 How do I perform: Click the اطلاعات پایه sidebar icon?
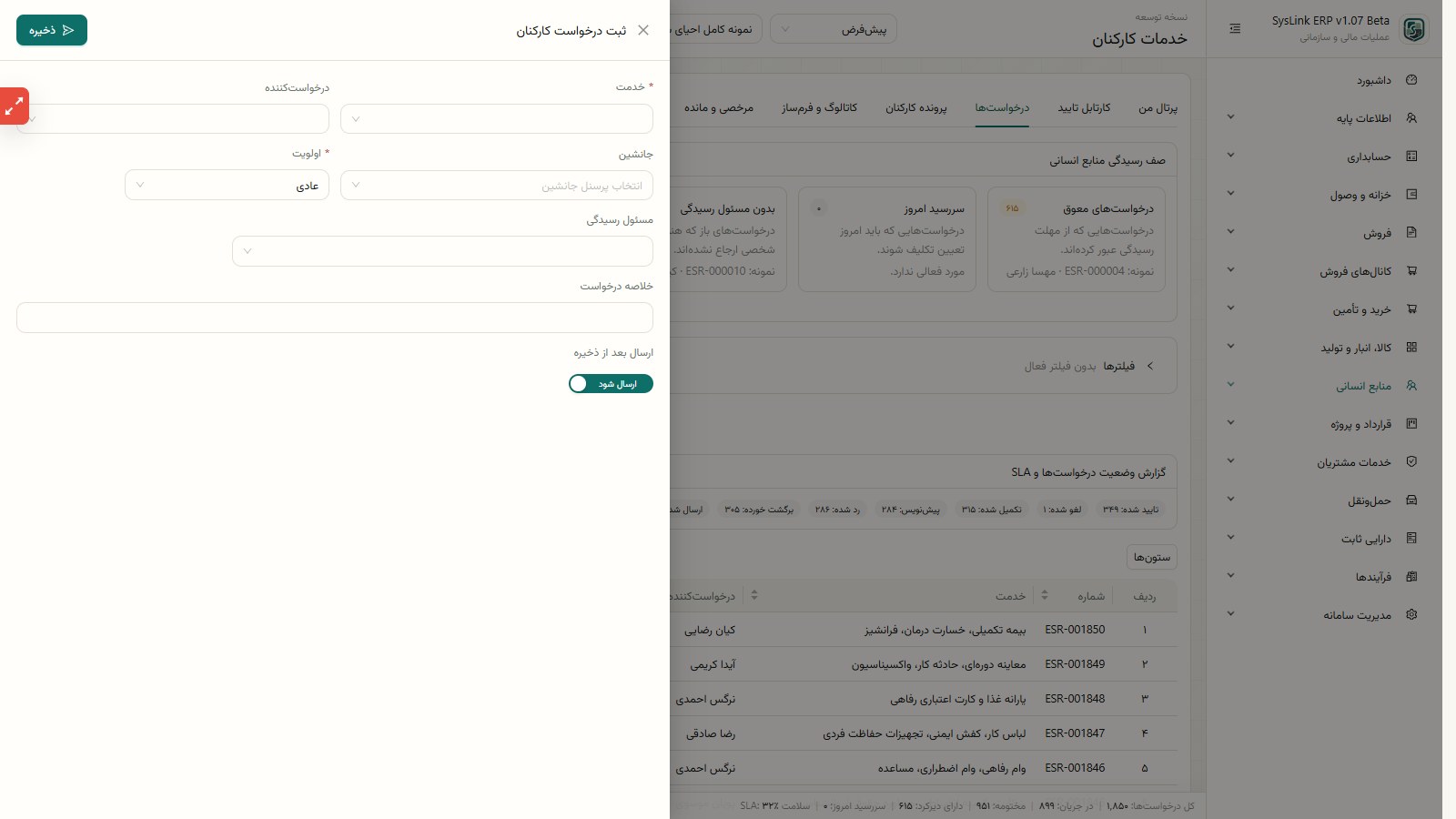click(1411, 118)
